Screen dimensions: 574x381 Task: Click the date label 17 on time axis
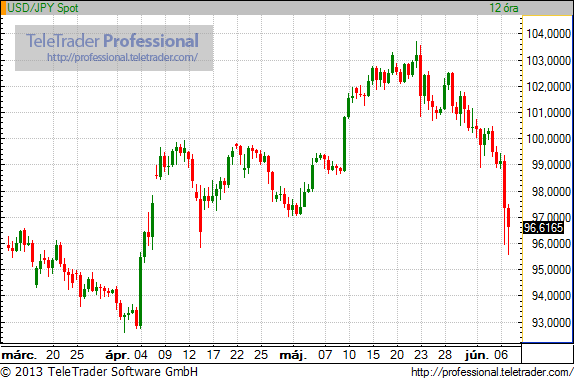click(213, 355)
